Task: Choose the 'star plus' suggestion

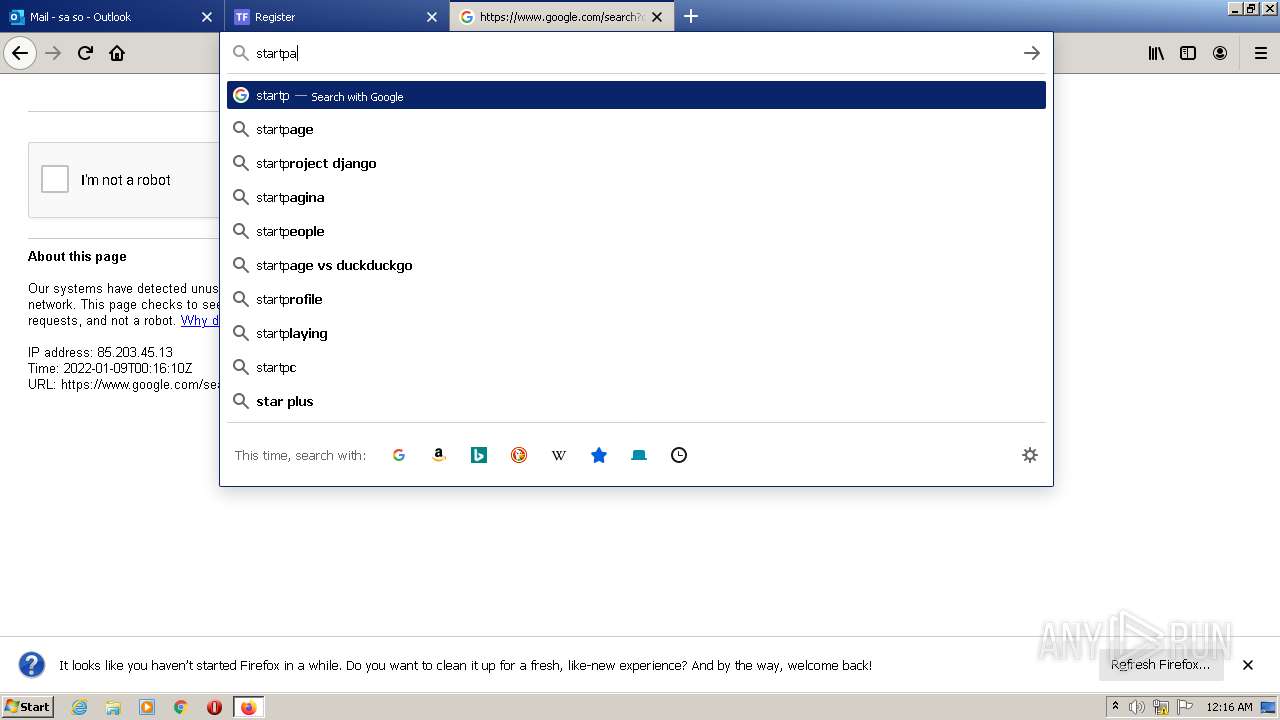Action: click(x=636, y=401)
